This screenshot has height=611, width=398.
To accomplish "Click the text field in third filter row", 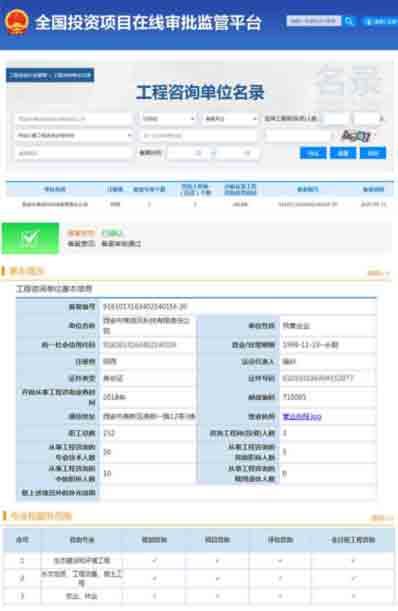I will click(x=73, y=153).
